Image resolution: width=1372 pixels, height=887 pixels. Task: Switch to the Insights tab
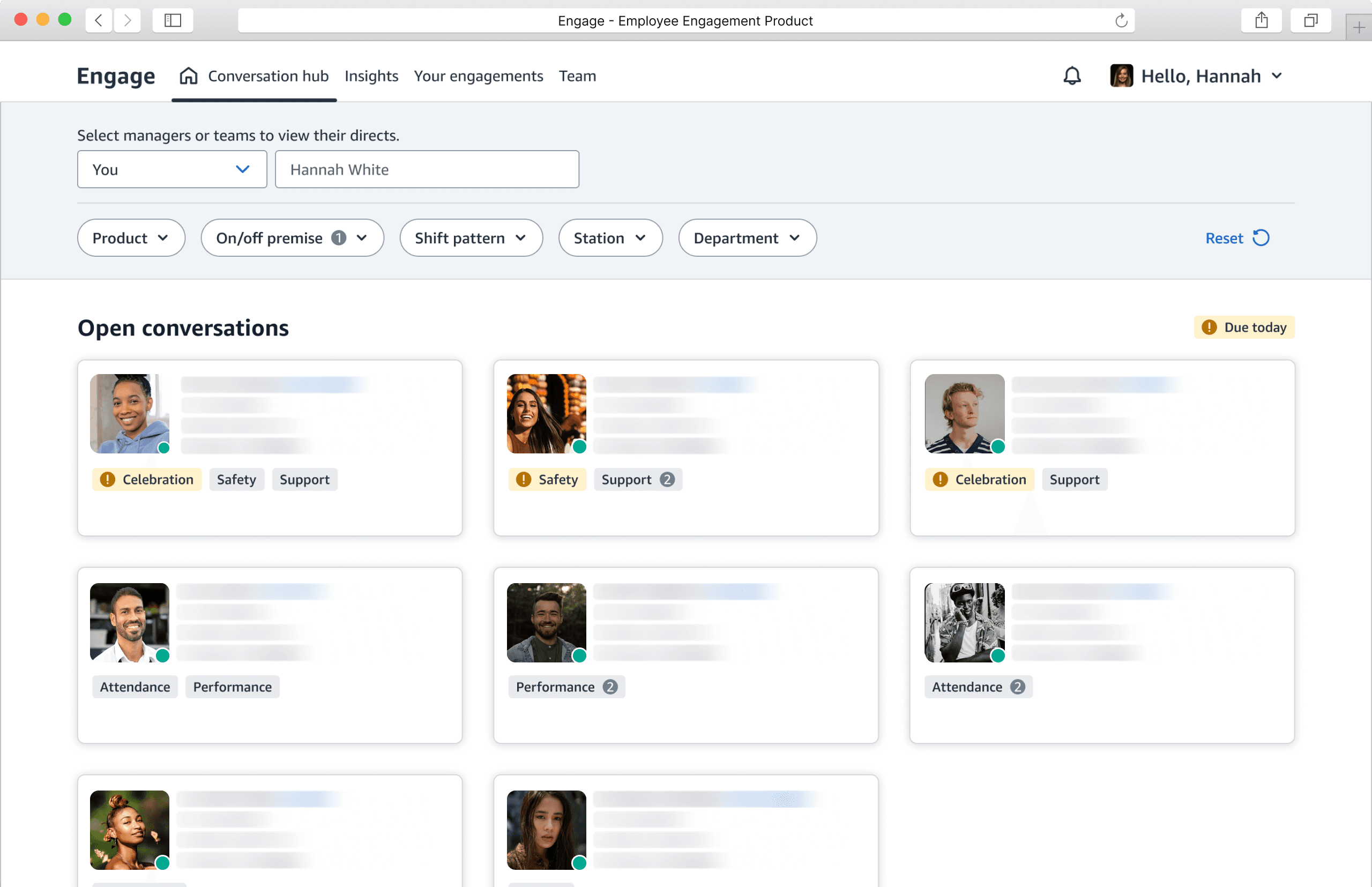coord(371,76)
